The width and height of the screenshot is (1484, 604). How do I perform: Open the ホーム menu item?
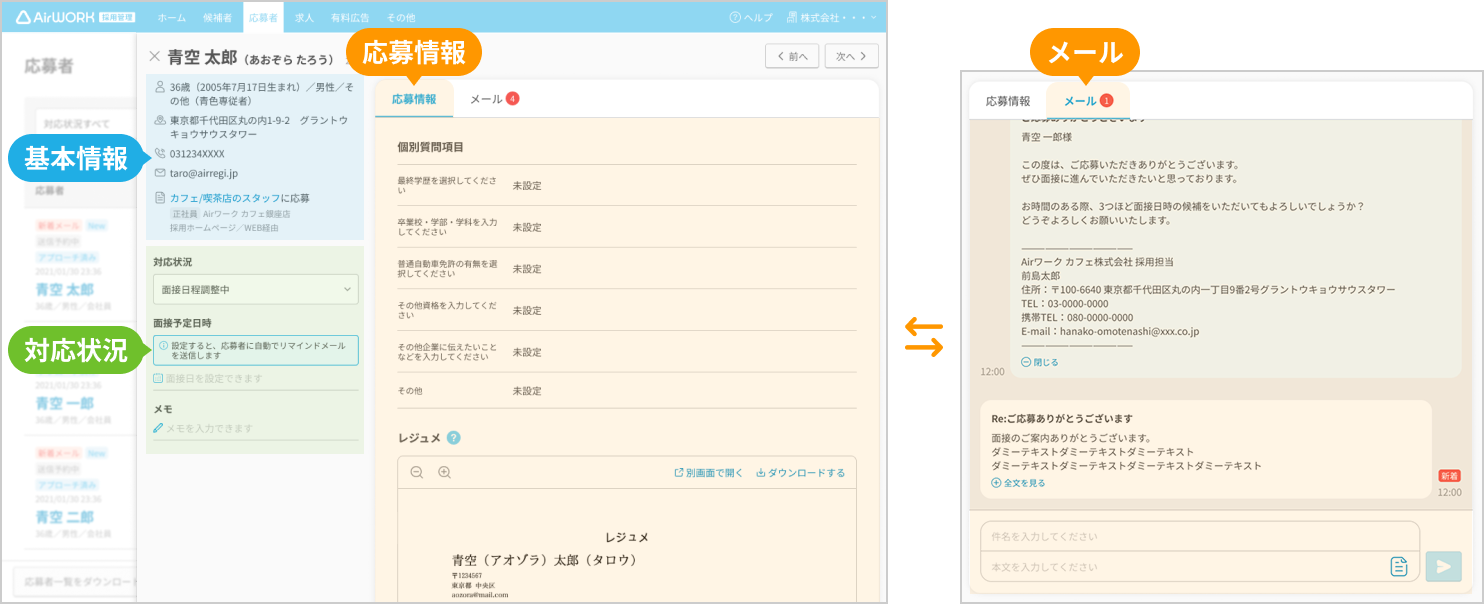171,18
